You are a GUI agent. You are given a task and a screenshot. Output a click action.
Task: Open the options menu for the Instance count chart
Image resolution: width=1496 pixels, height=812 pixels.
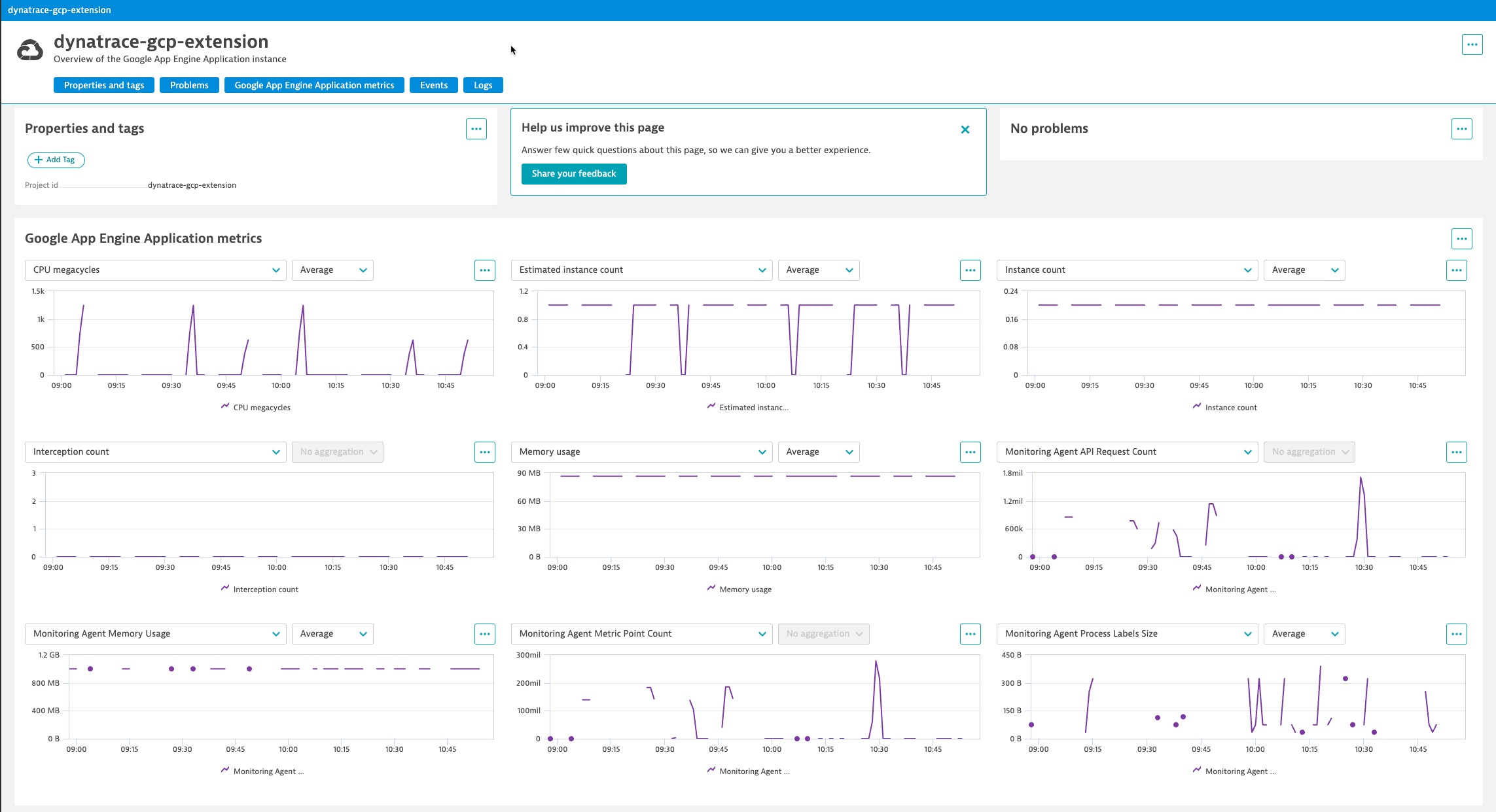coord(1456,270)
